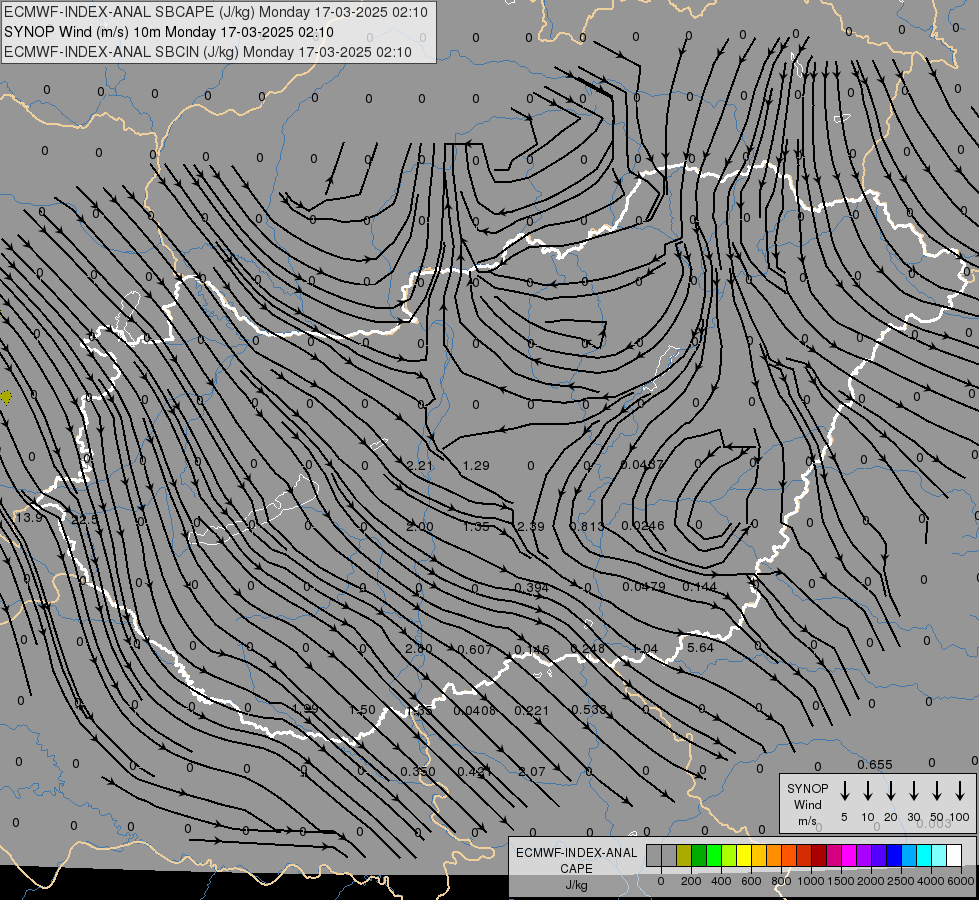This screenshot has height=900, width=979.
Task: Click the map value 0.248
Action: click(588, 649)
